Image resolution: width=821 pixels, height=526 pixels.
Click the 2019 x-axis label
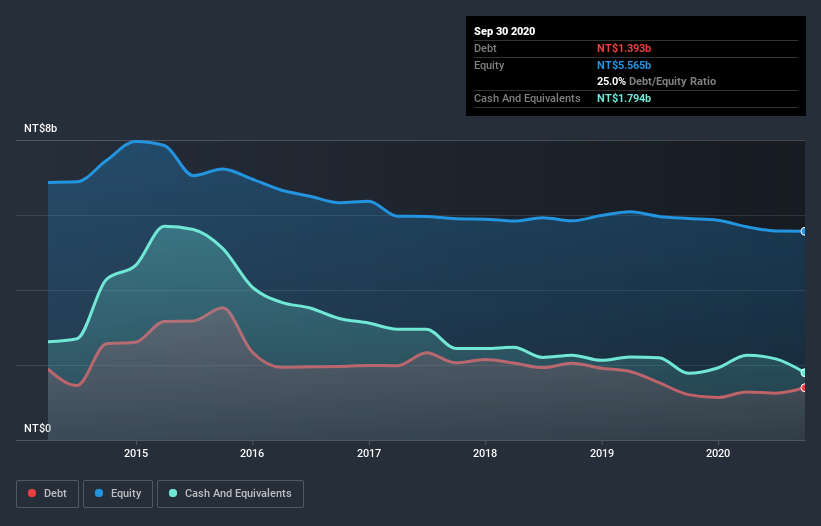tap(602, 453)
